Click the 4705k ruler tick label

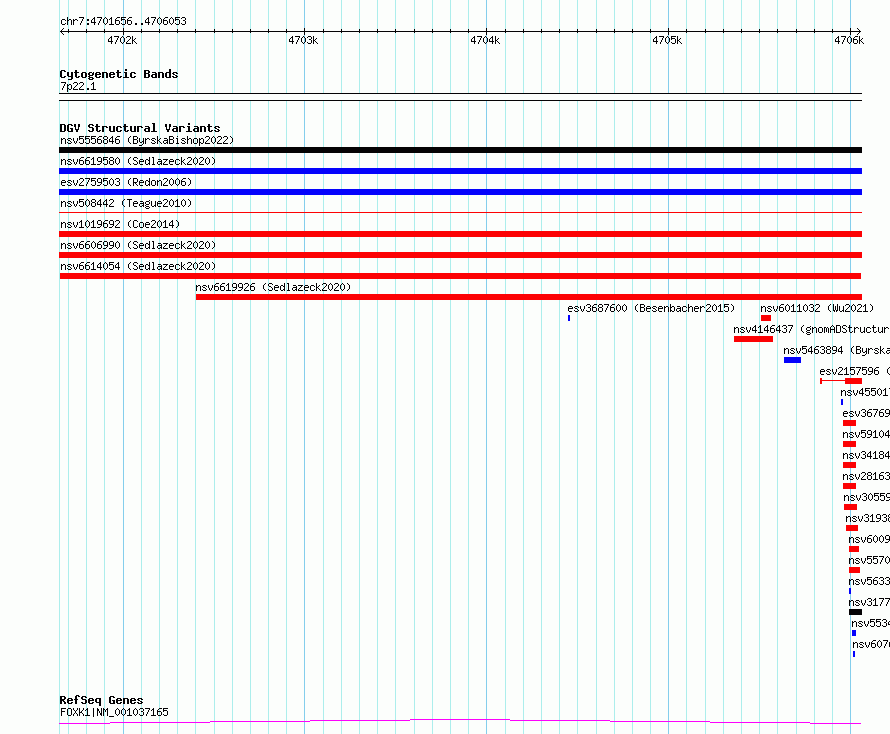tap(667, 40)
